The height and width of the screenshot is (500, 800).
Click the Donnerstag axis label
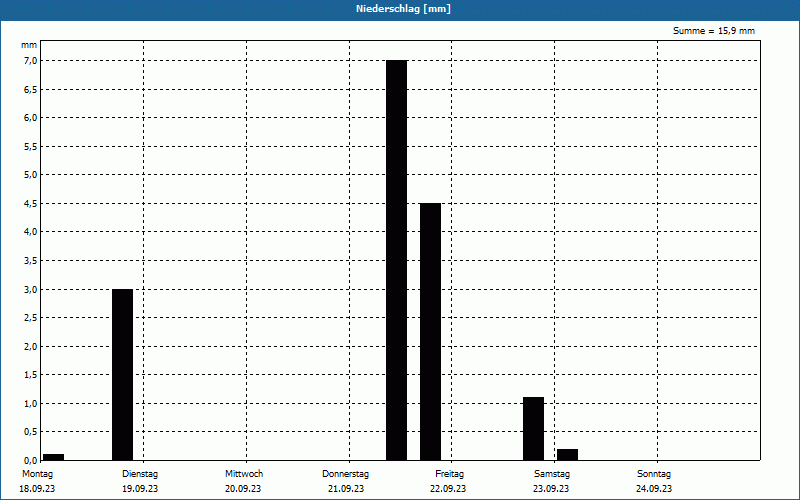point(345,474)
